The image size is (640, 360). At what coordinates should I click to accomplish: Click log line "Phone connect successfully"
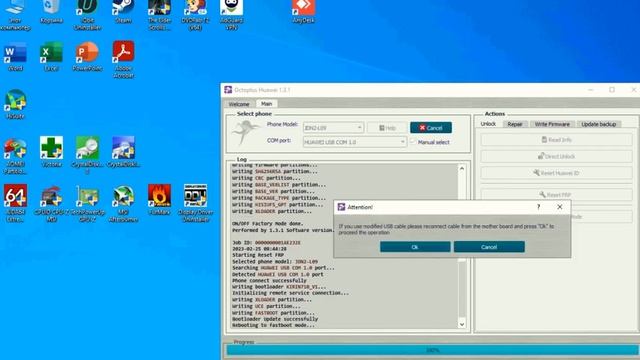click(269, 280)
